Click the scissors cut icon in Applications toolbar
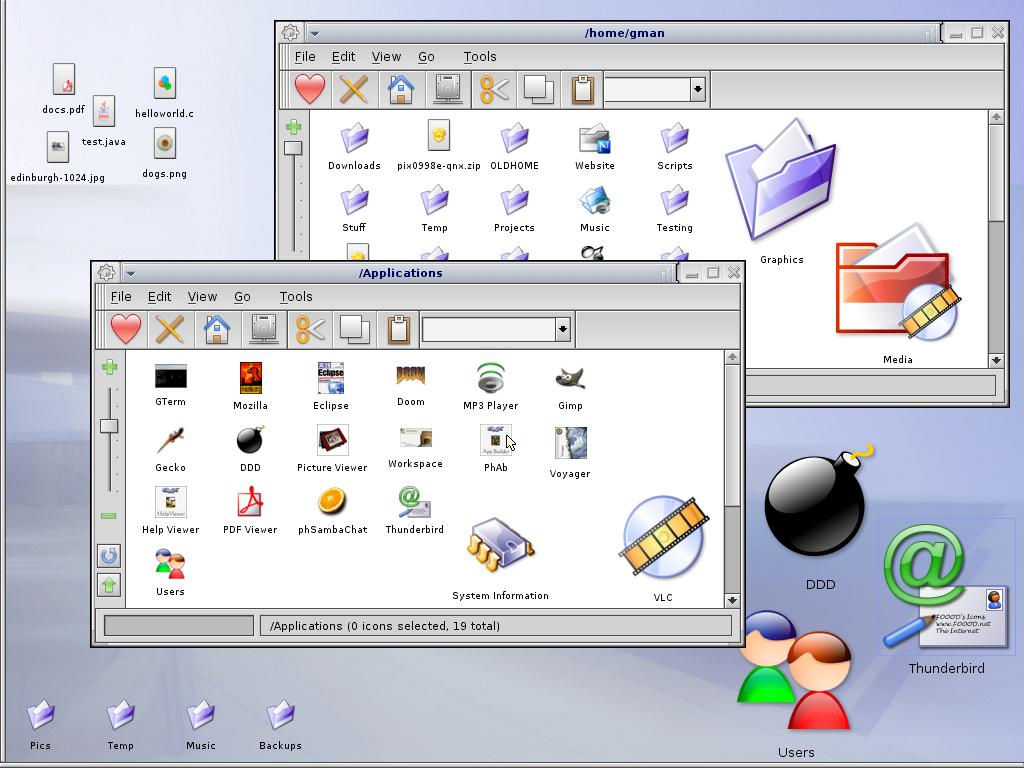Viewport: 1024px width, 768px height. coord(310,328)
